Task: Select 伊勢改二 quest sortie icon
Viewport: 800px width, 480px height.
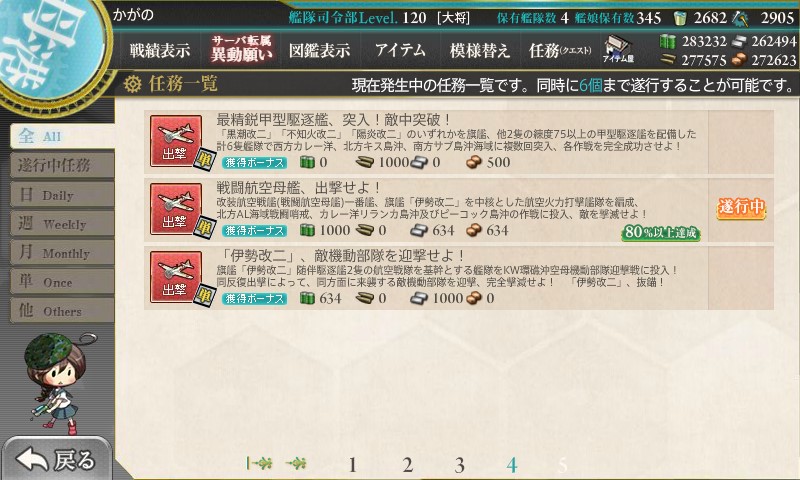Action: click(176, 277)
